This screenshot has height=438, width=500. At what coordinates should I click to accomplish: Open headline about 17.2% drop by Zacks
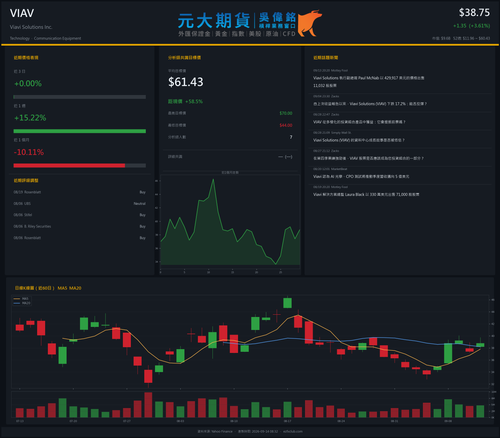pyautogui.click(x=370, y=104)
